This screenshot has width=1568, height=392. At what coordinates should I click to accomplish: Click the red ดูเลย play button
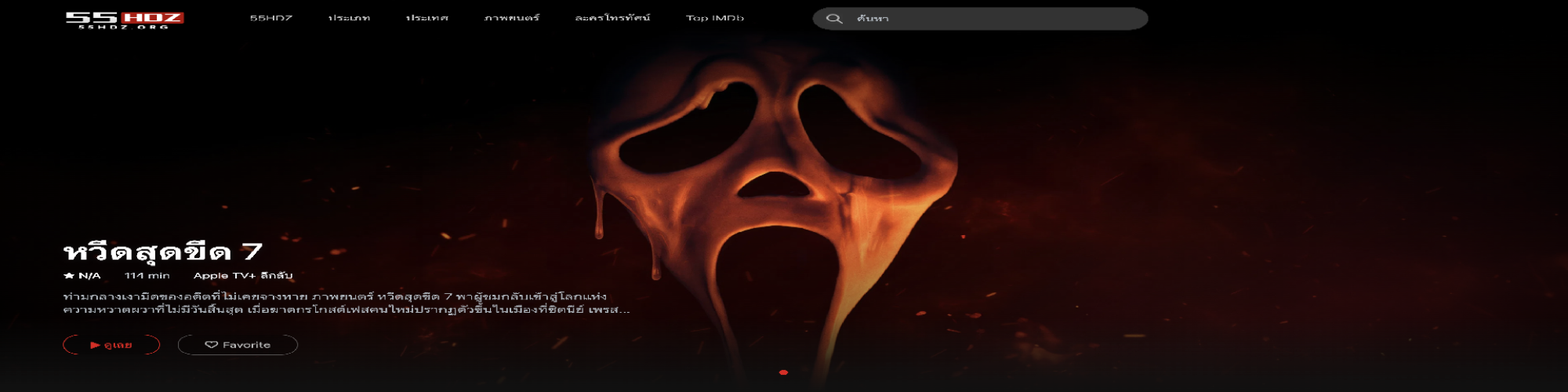click(111, 345)
